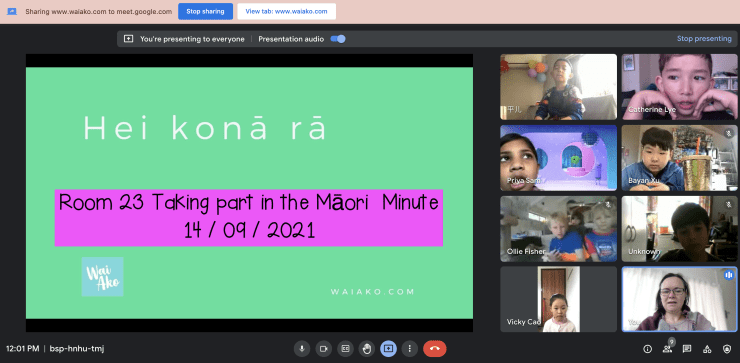Toggle the Presentation audio switch

(x=338, y=39)
